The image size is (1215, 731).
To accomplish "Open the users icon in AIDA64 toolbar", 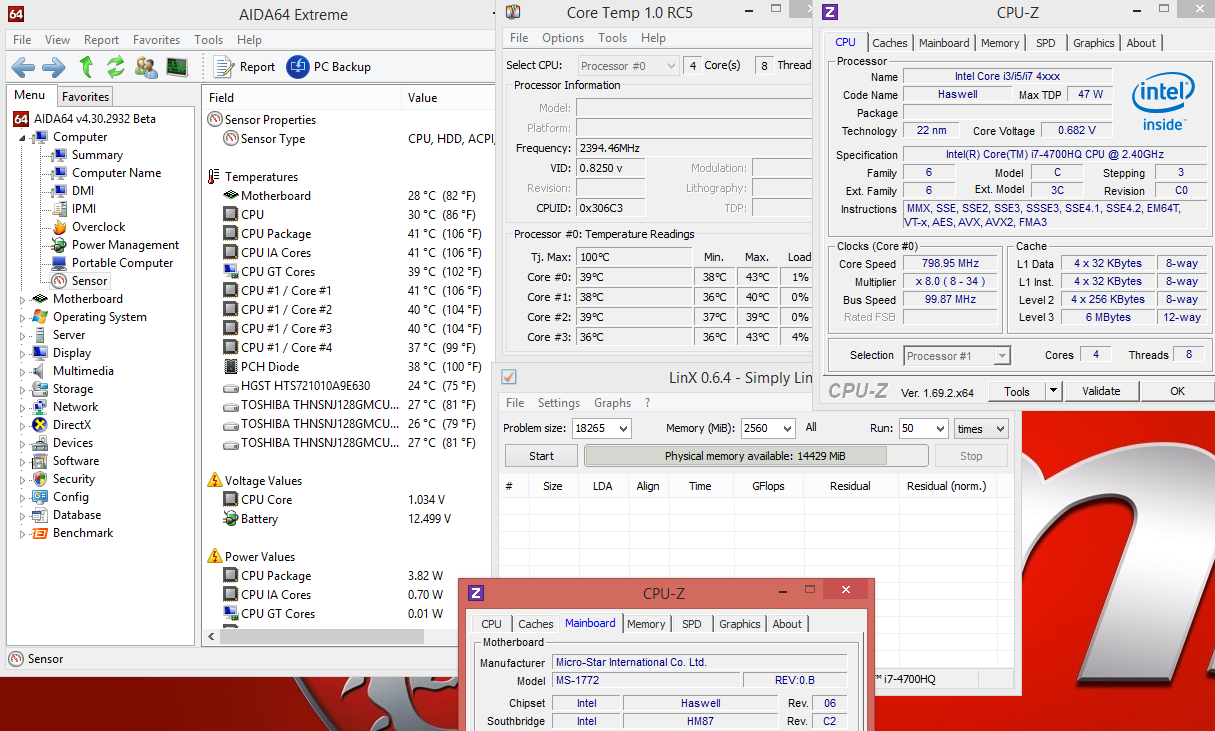I will pyautogui.click(x=146, y=67).
